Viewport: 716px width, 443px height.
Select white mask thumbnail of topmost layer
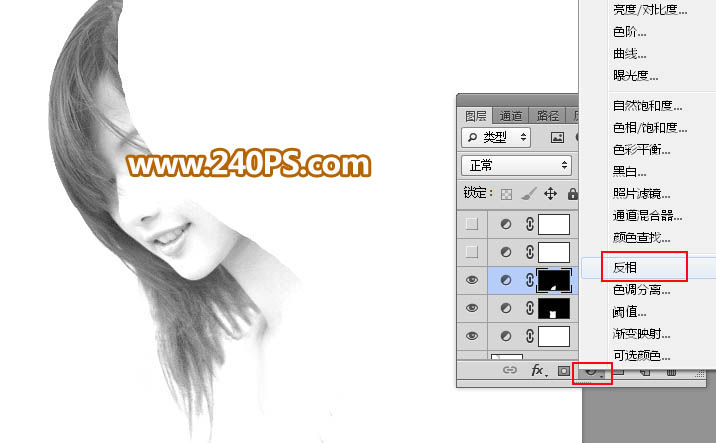click(554, 224)
